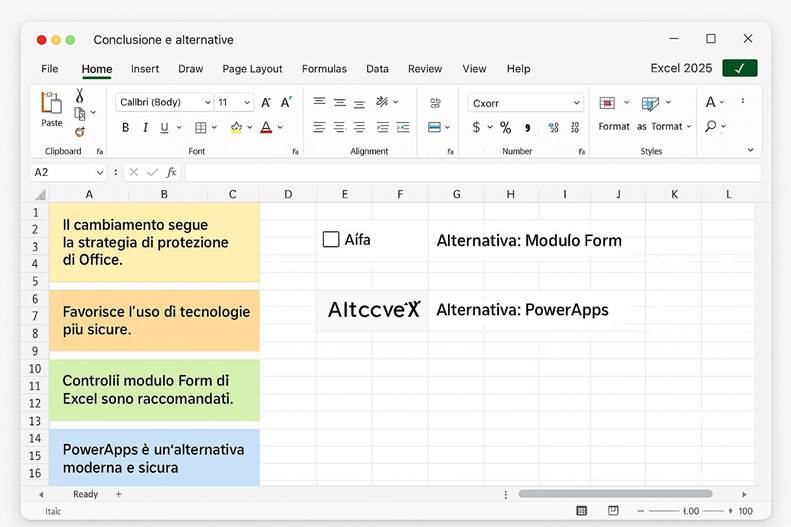Click the horizontal scrollbar at the bottom
Screen dimensions: 791x527
(x=615, y=494)
